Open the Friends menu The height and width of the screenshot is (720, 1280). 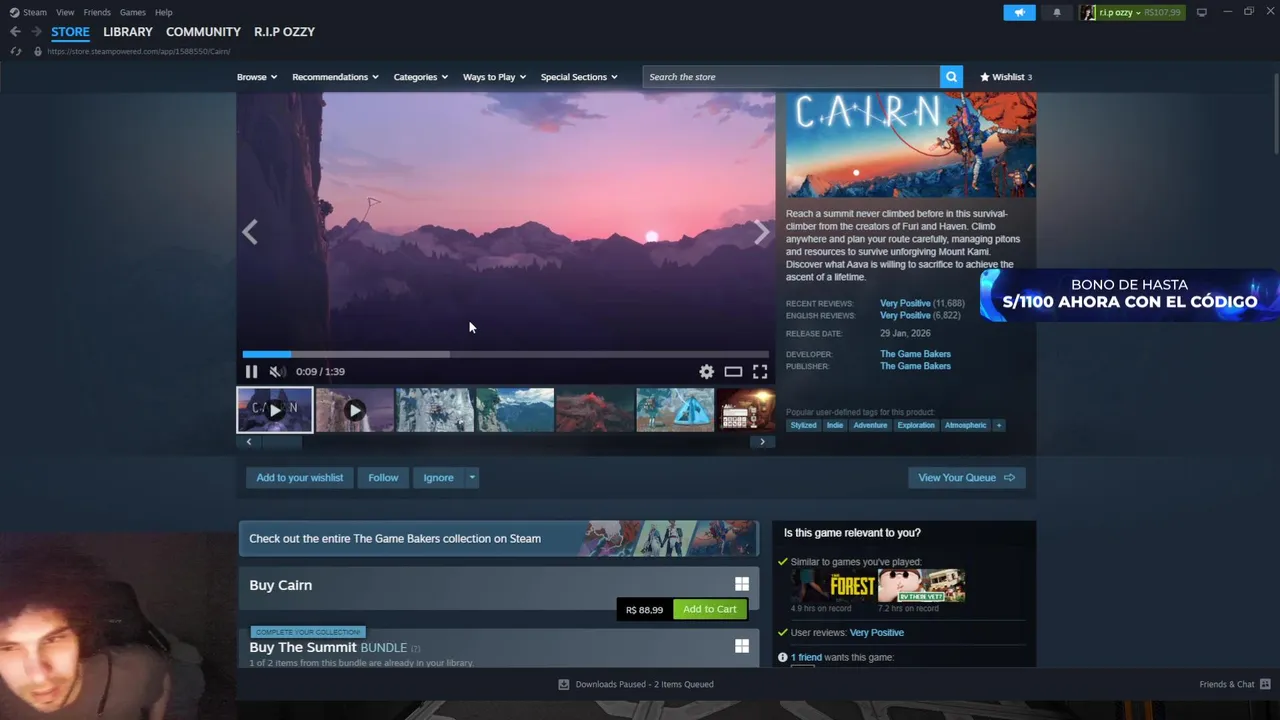pos(97,12)
